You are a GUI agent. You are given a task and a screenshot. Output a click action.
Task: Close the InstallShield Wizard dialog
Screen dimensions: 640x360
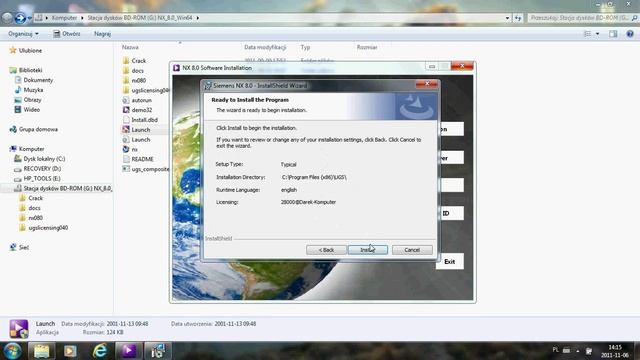click(x=427, y=84)
